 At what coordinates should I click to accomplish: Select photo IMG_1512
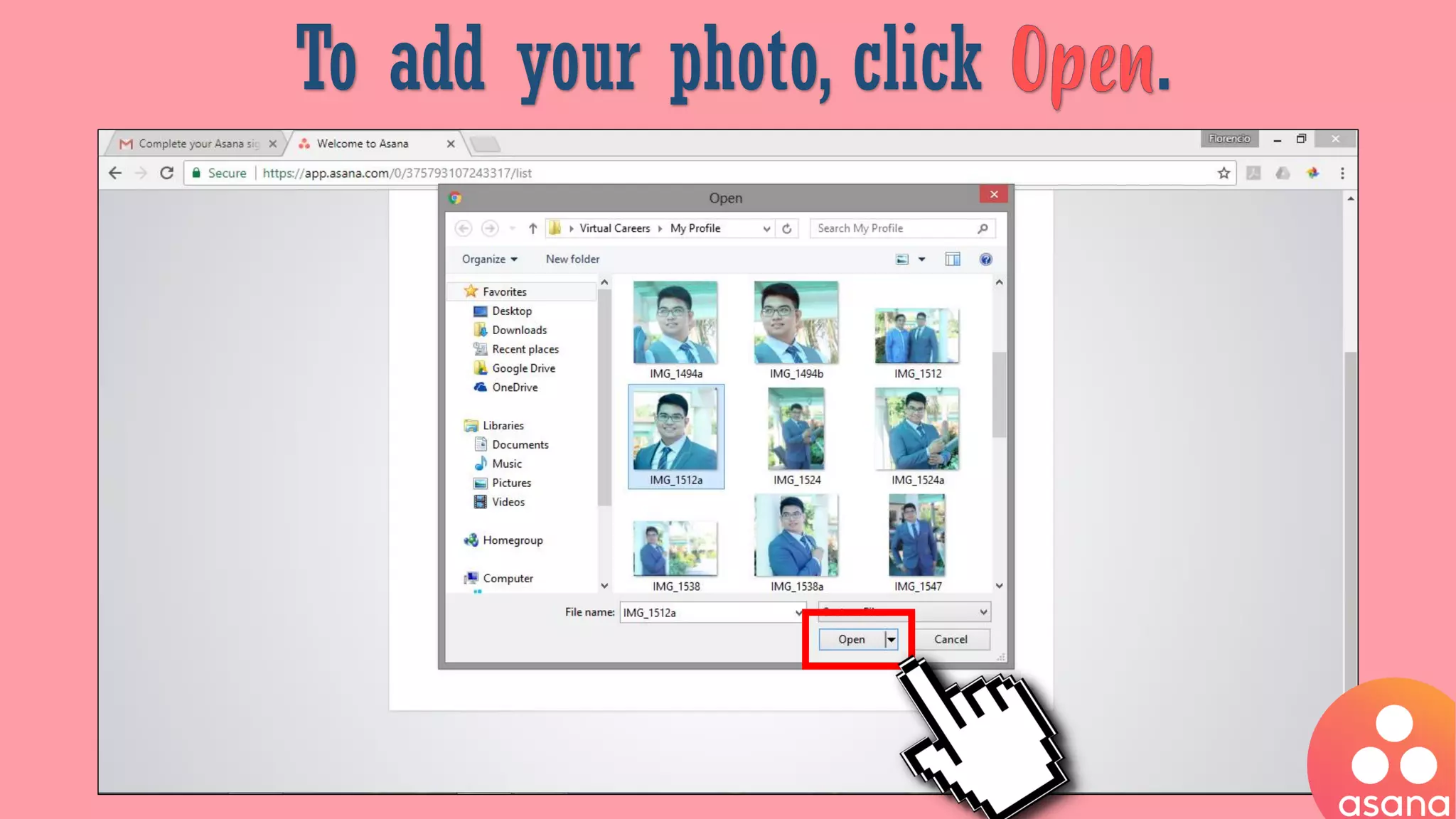[x=917, y=343]
